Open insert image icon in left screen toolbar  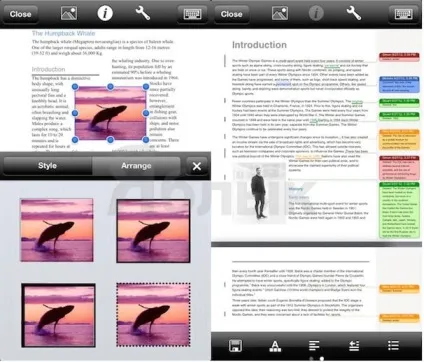[69, 13]
